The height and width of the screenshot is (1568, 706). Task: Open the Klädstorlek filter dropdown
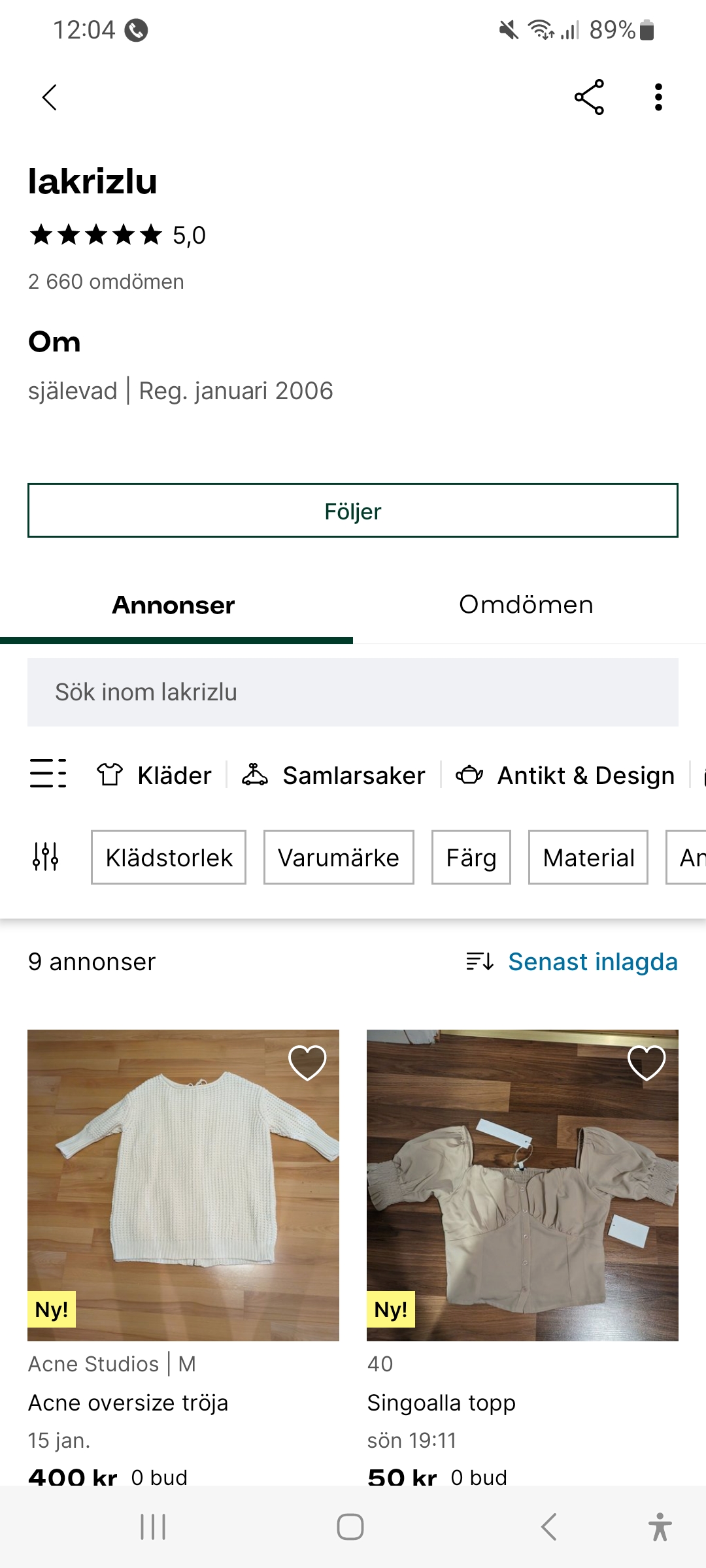click(169, 857)
